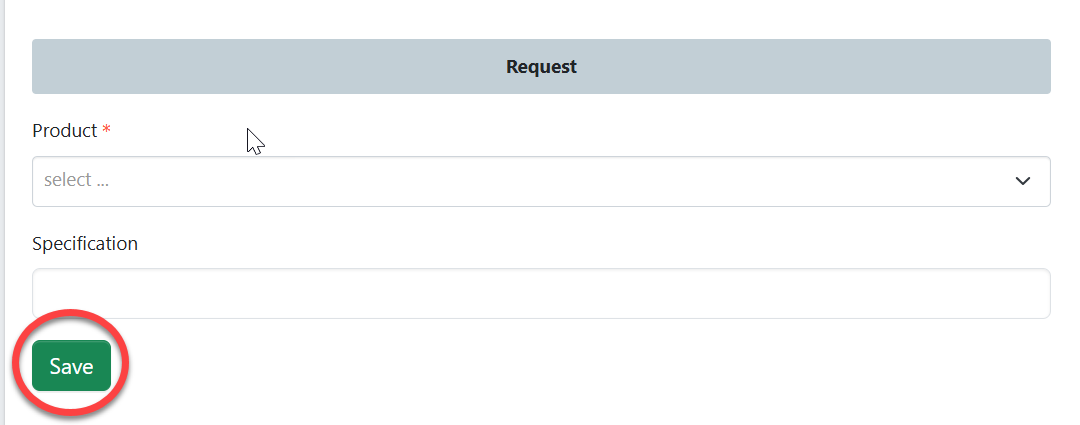Screen dimensions: 1080x425
Task: Activate the field under the Product label
Action: 540,181
